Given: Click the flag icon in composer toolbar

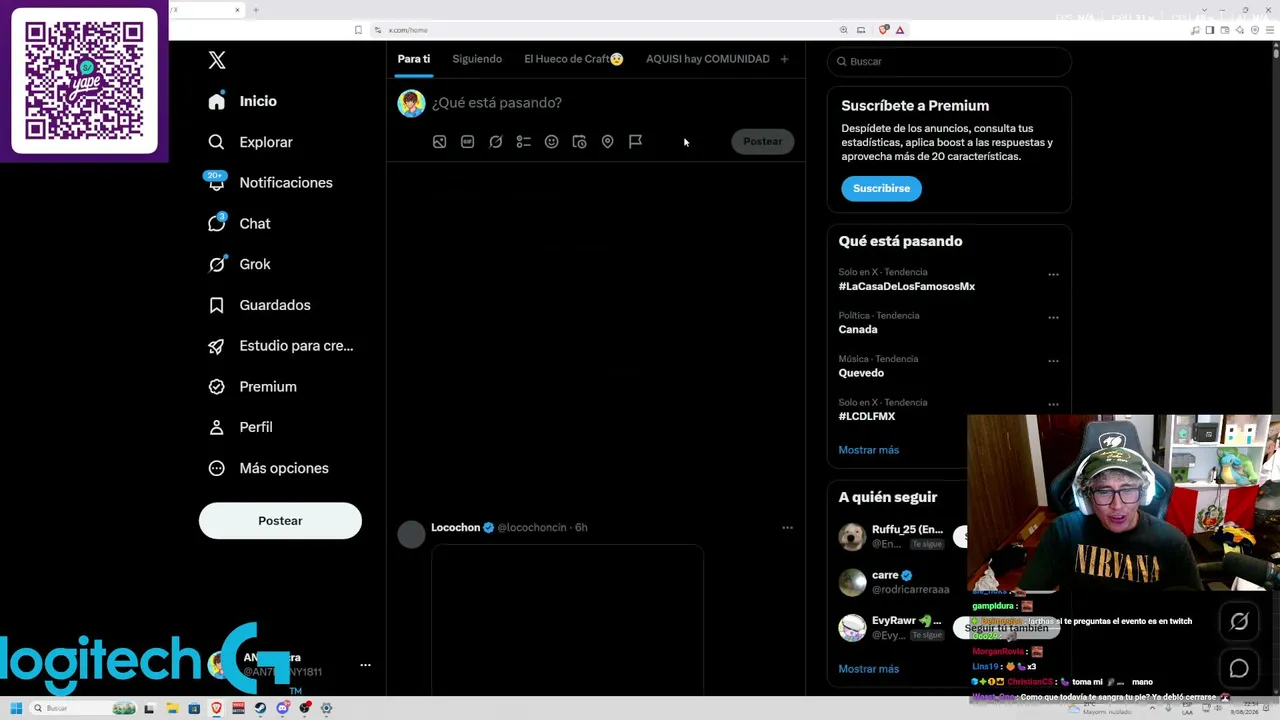Looking at the screenshot, I should click(635, 142).
